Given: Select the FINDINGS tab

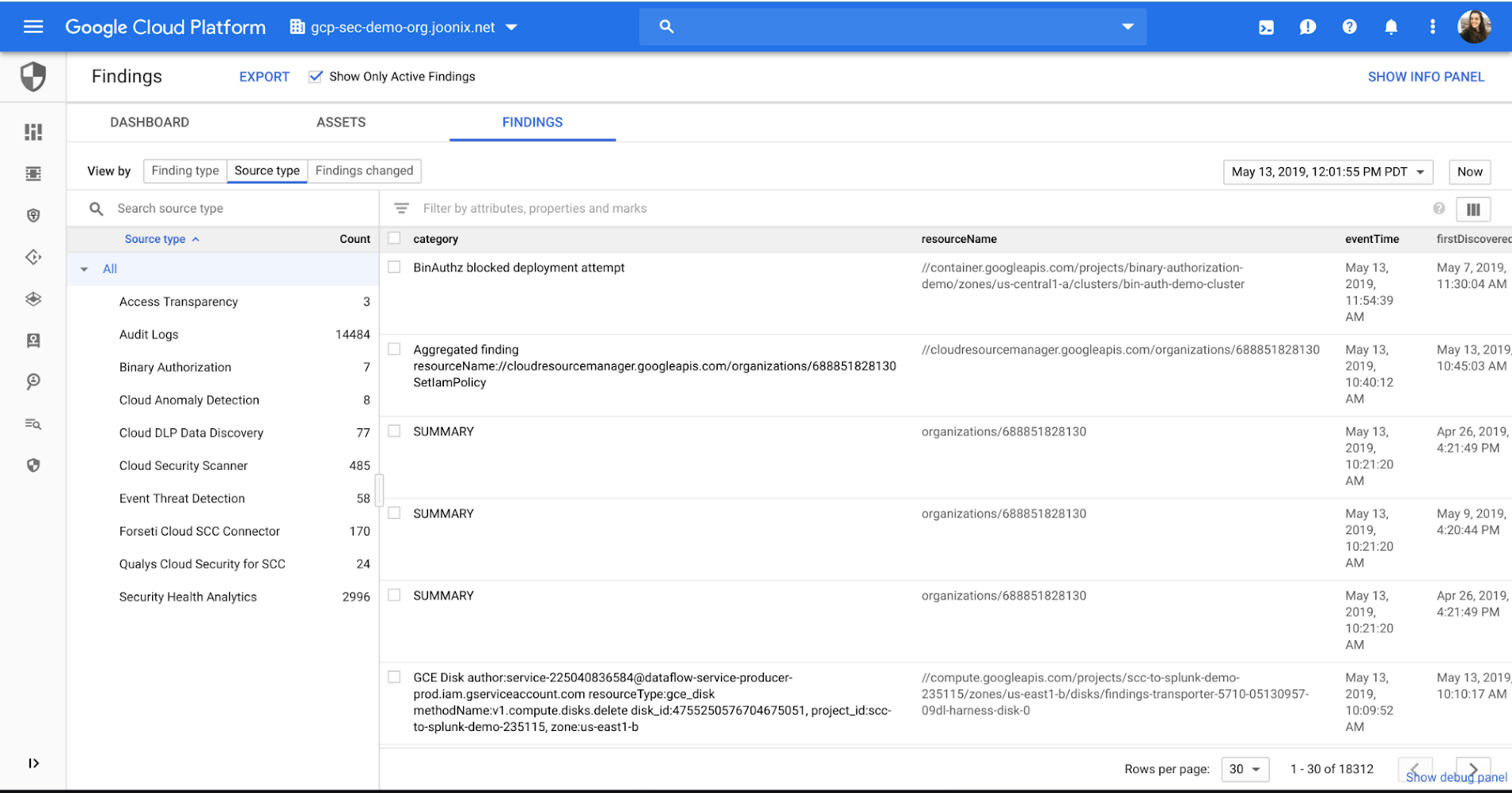Looking at the screenshot, I should tap(532, 122).
